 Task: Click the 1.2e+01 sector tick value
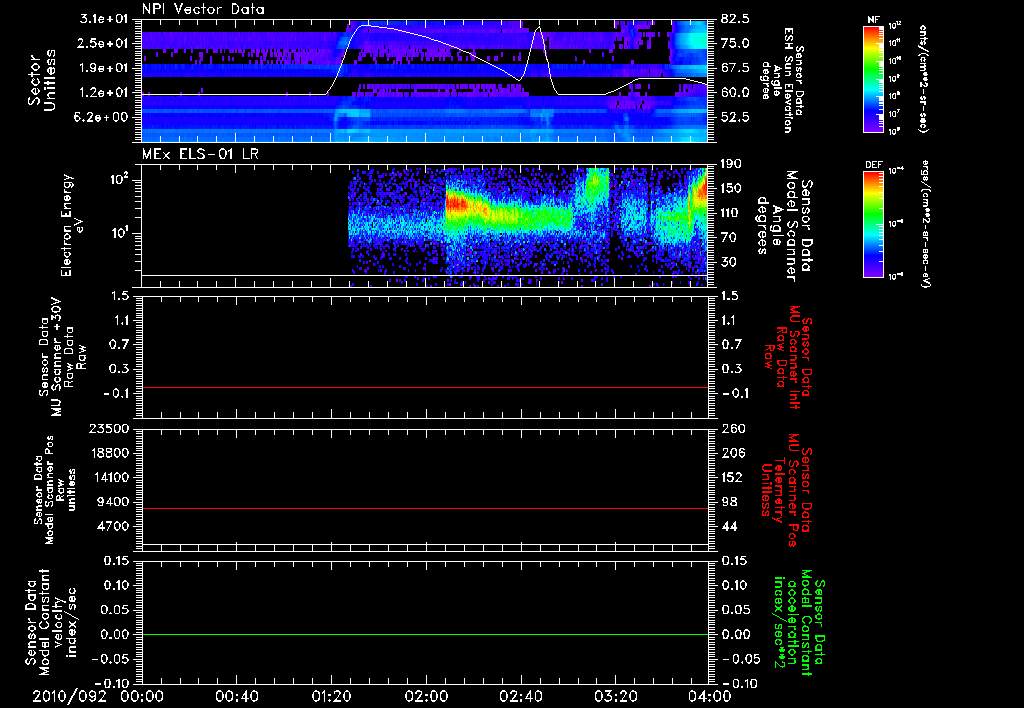[104, 93]
